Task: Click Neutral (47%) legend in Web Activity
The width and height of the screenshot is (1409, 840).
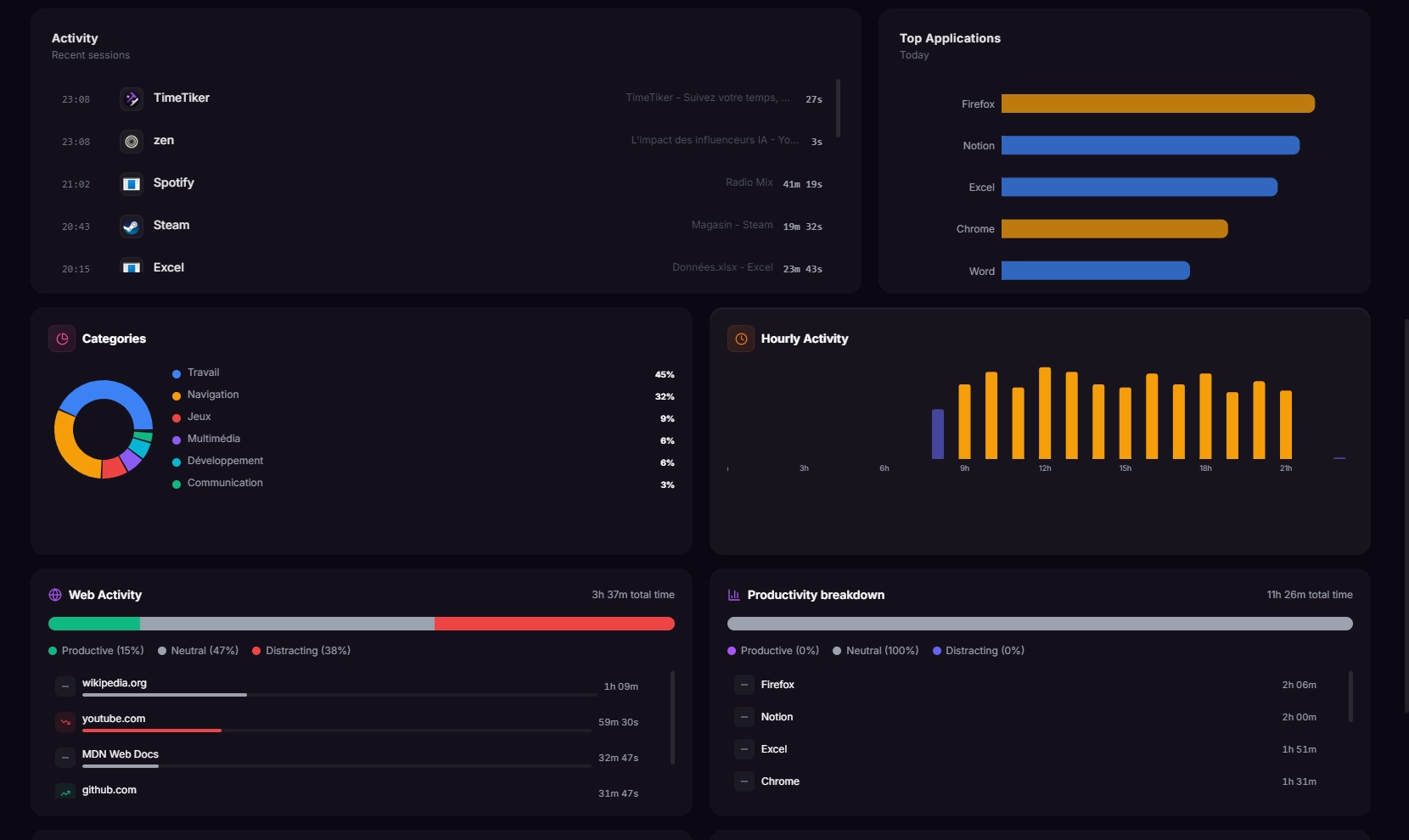Action: click(198, 651)
